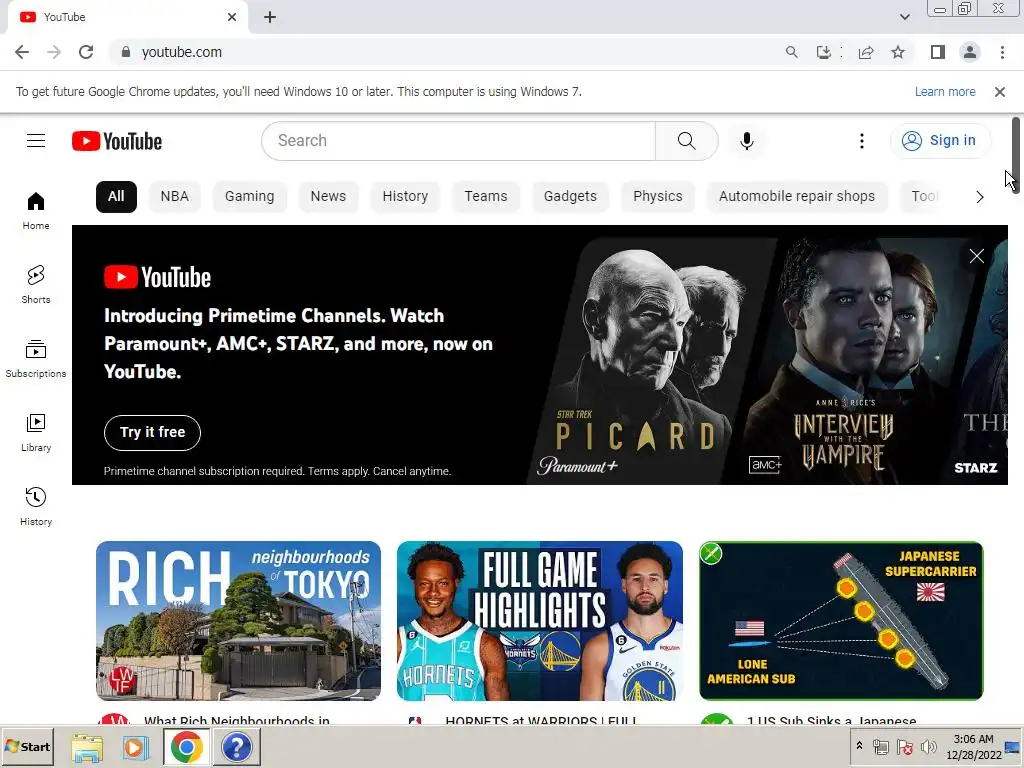Select the Gaming chip
Screen dimensions: 1024x768
pos(249,197)
